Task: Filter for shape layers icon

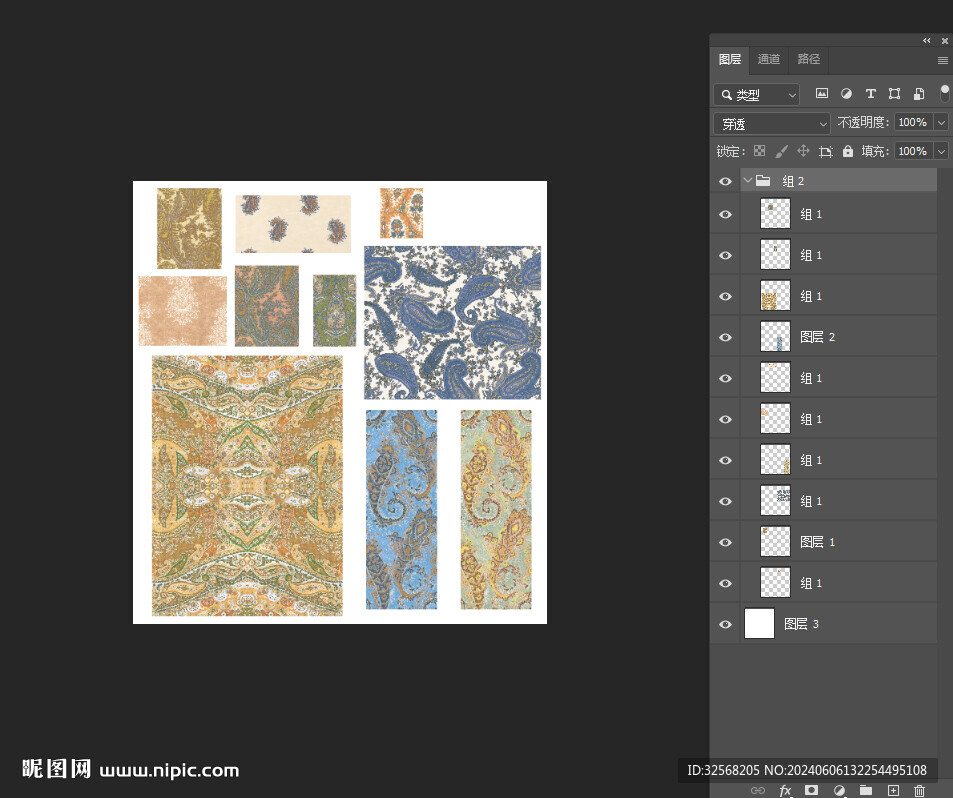Action: 894,94
